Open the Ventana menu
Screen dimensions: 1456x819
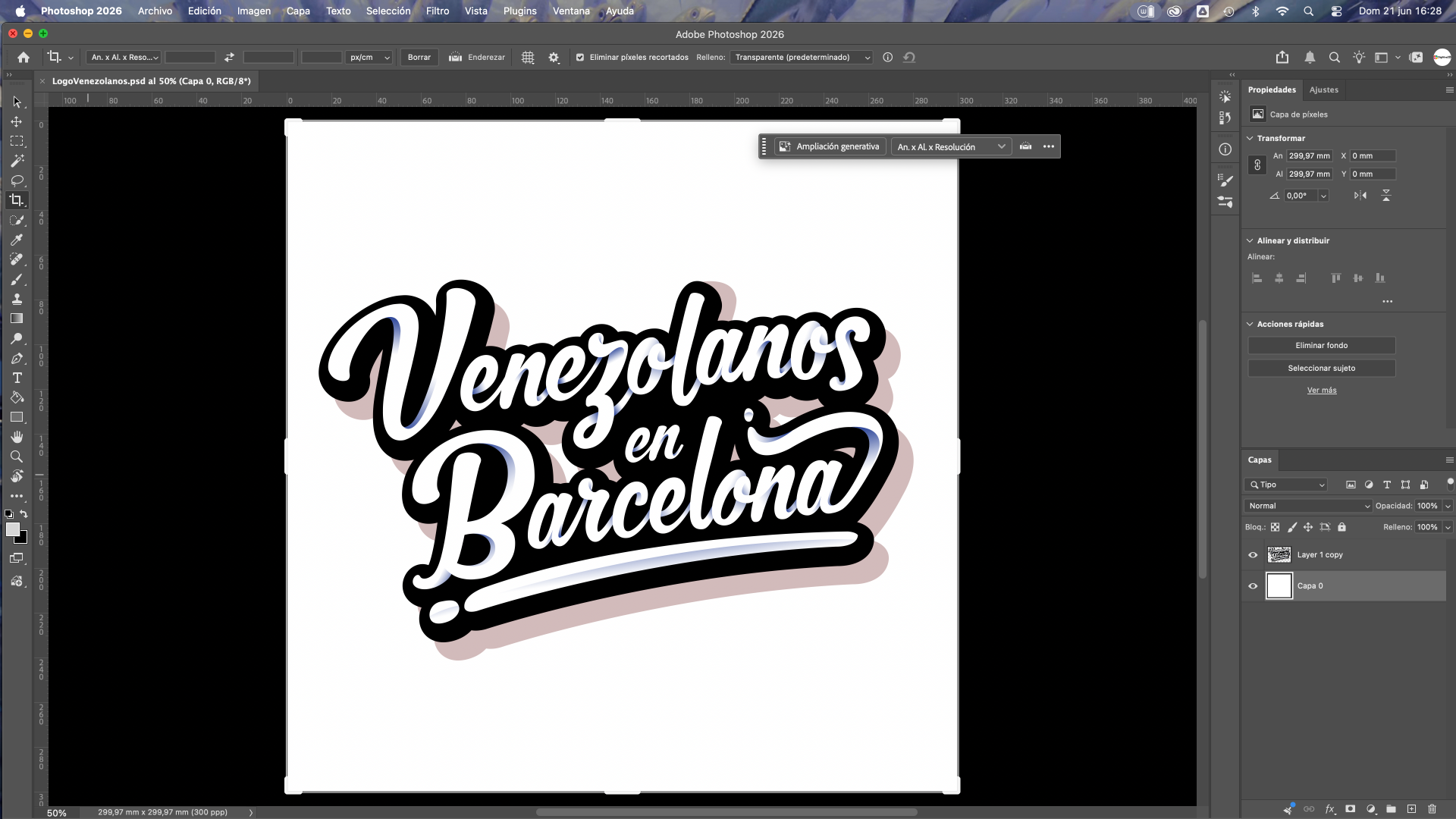(x=571, y=11)
